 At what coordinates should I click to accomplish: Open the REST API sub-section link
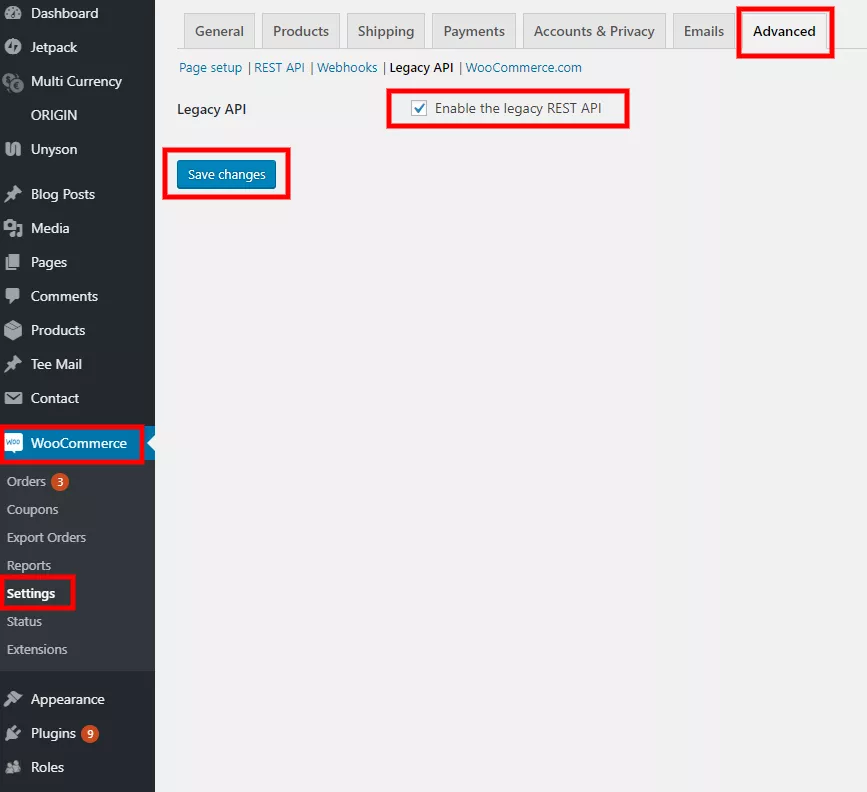tap(279, 68)
